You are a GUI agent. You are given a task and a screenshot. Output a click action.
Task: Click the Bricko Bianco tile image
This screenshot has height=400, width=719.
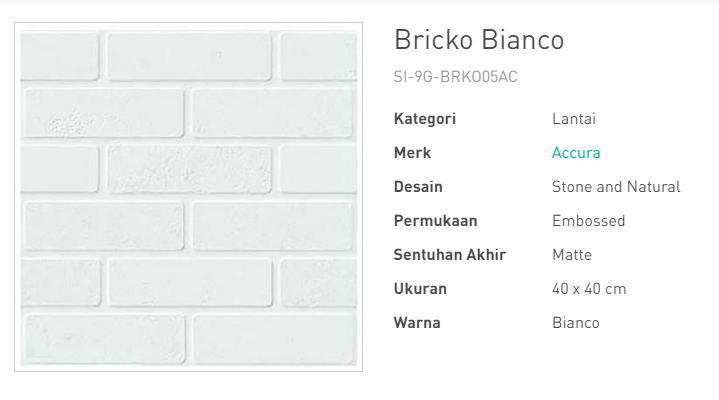click(188, 197)
